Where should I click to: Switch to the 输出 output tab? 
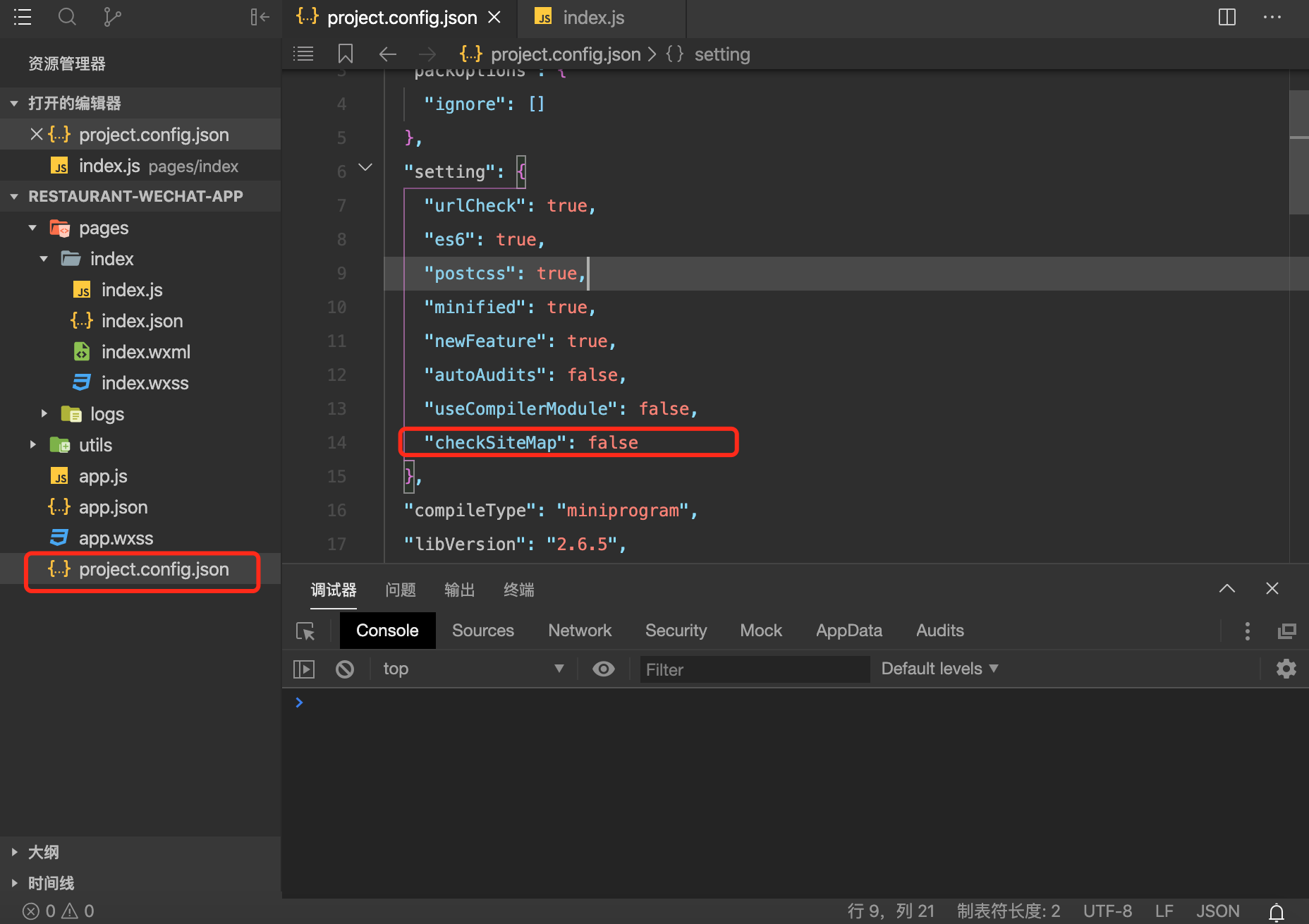coord(460,590)
